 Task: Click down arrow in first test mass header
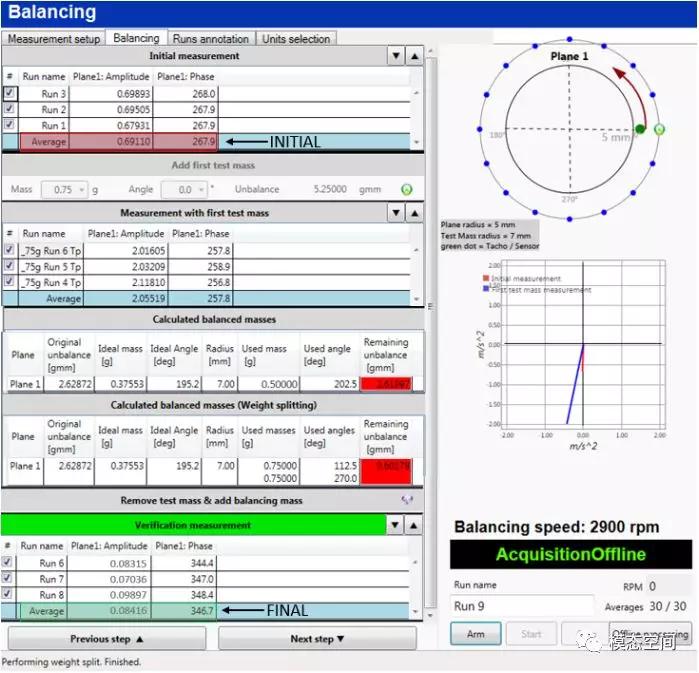396,213
